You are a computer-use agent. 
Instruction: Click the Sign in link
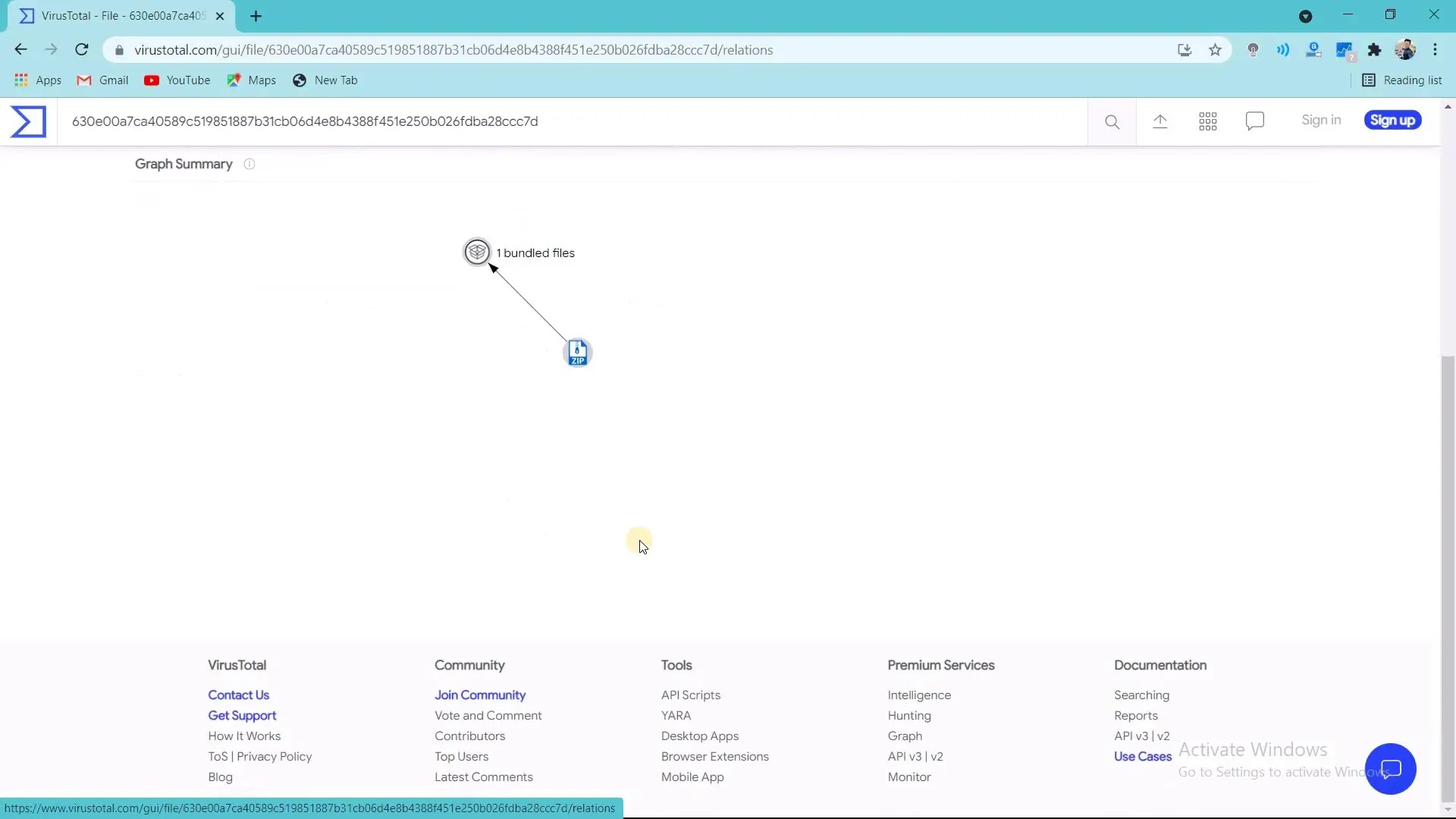[x=1321, y=121]
